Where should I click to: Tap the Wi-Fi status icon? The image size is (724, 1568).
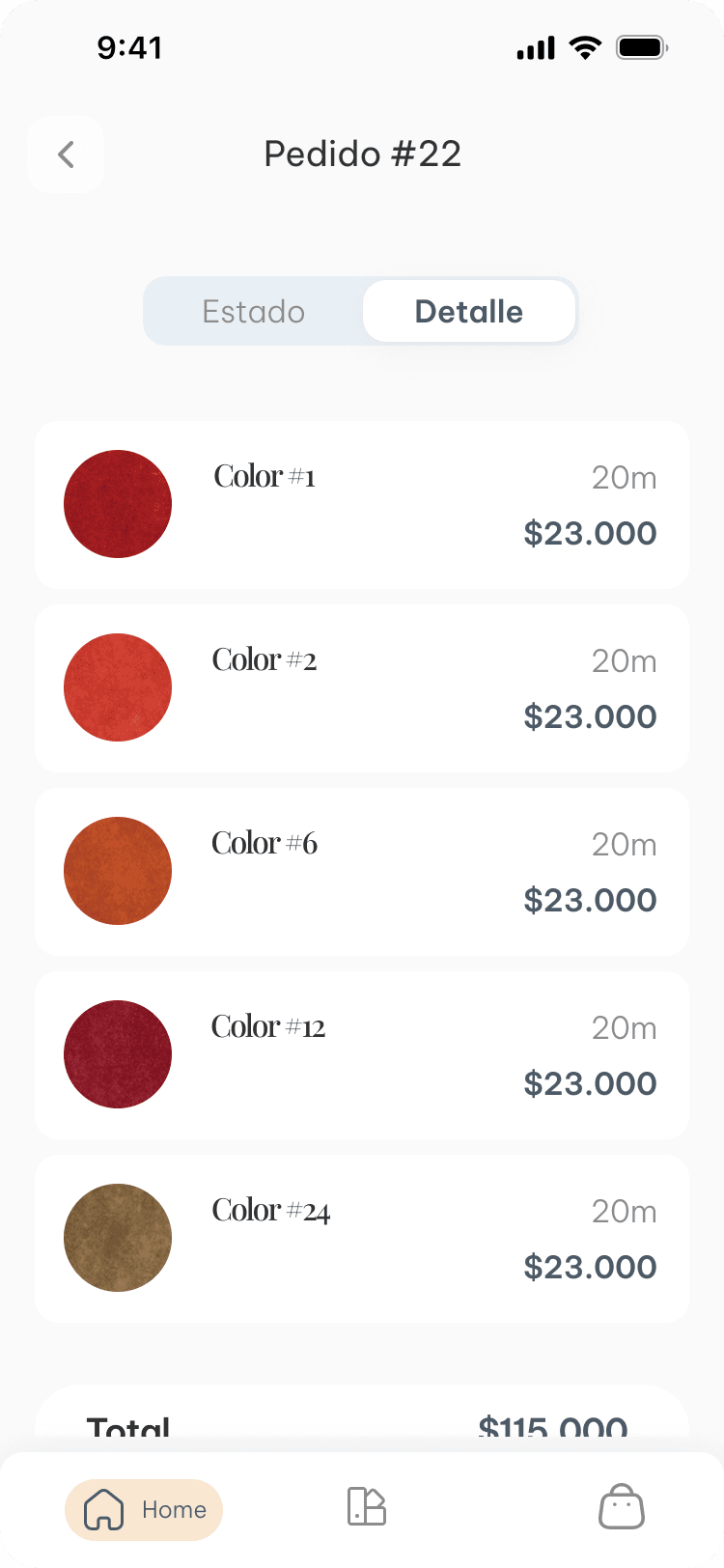pos(585,47)
